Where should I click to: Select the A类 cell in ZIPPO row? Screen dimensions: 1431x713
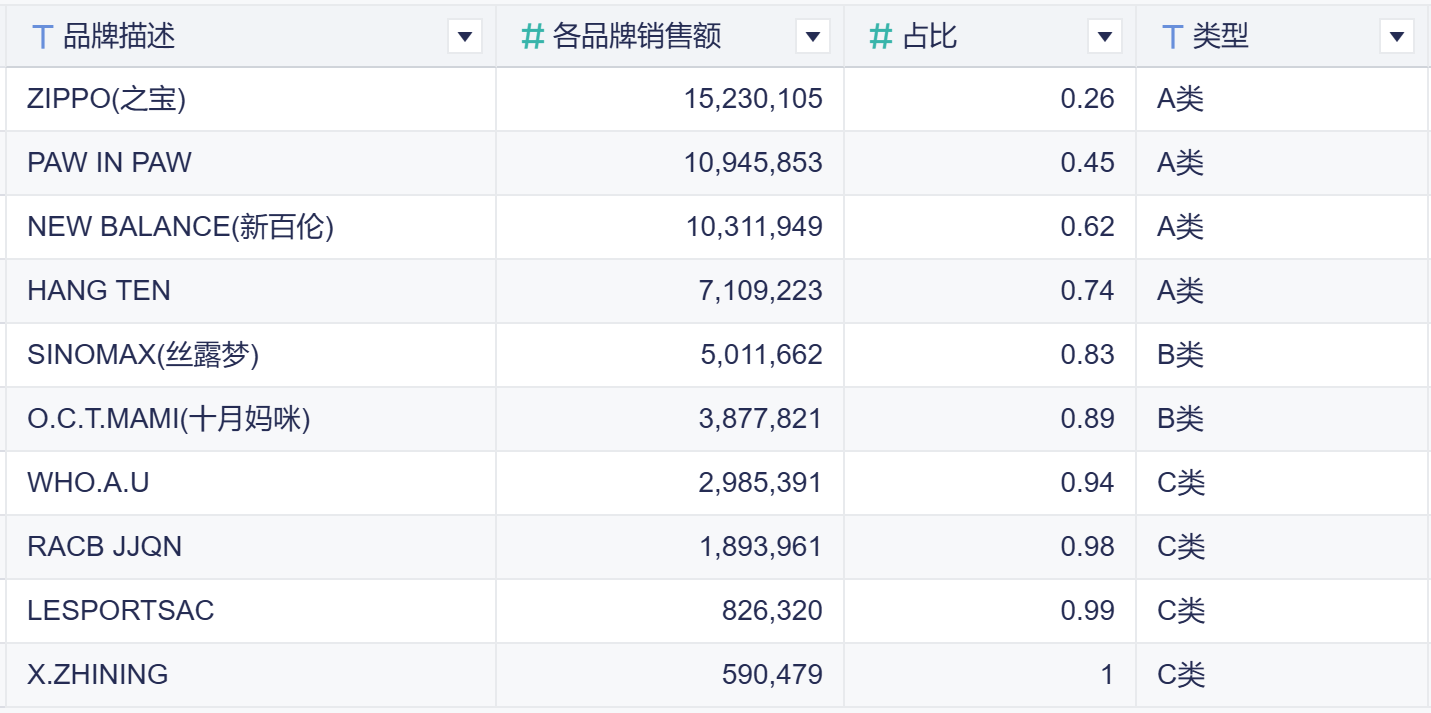pos(1282,99)
